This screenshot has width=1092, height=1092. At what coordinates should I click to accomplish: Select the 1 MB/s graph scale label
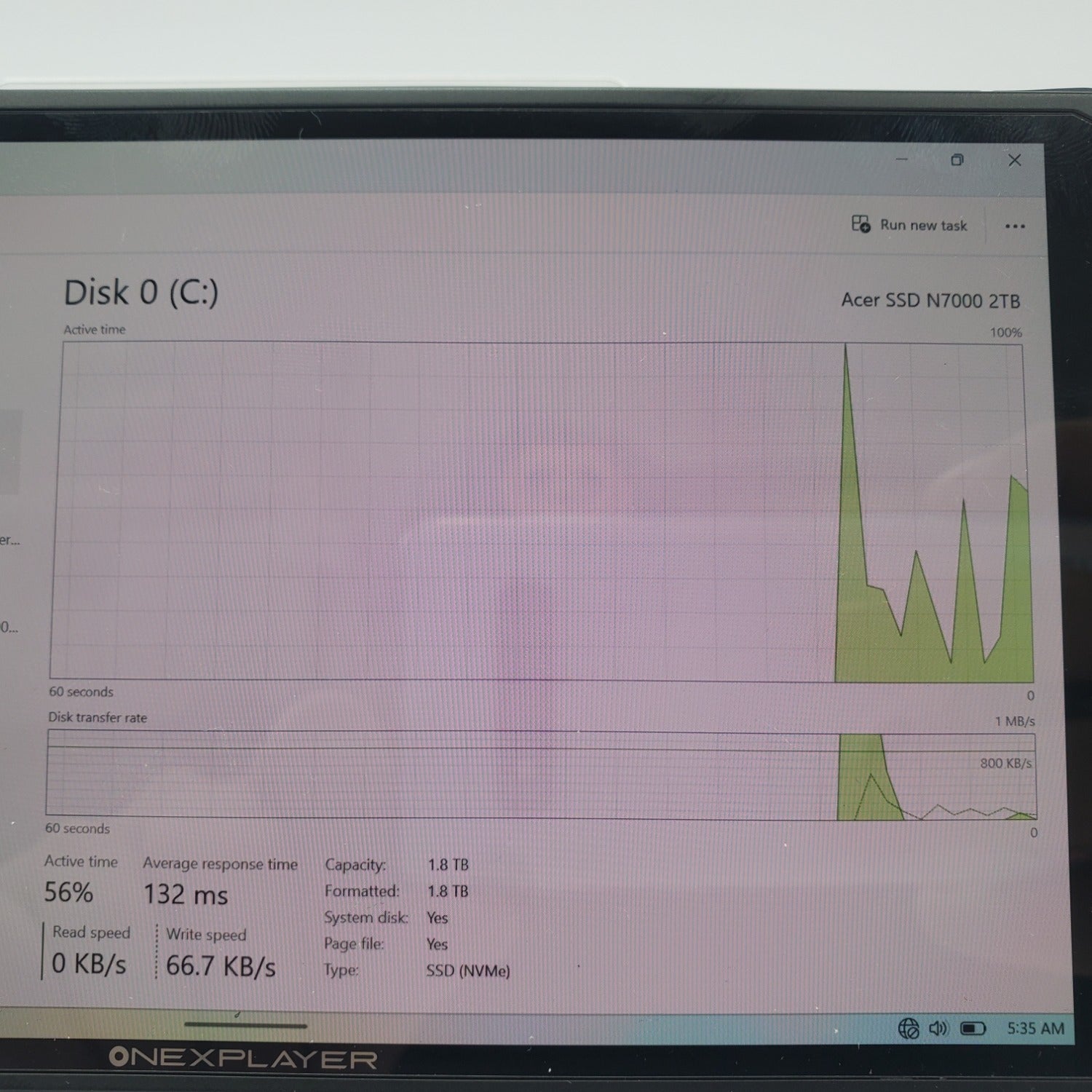[x=1015, y=721]
